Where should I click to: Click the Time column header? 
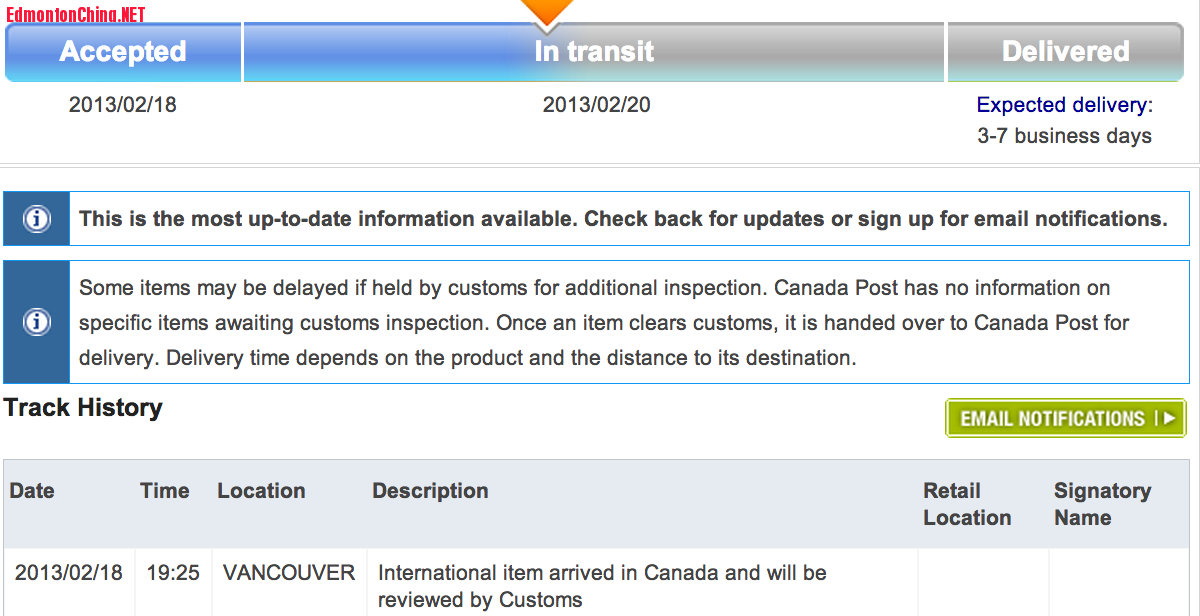165,491
